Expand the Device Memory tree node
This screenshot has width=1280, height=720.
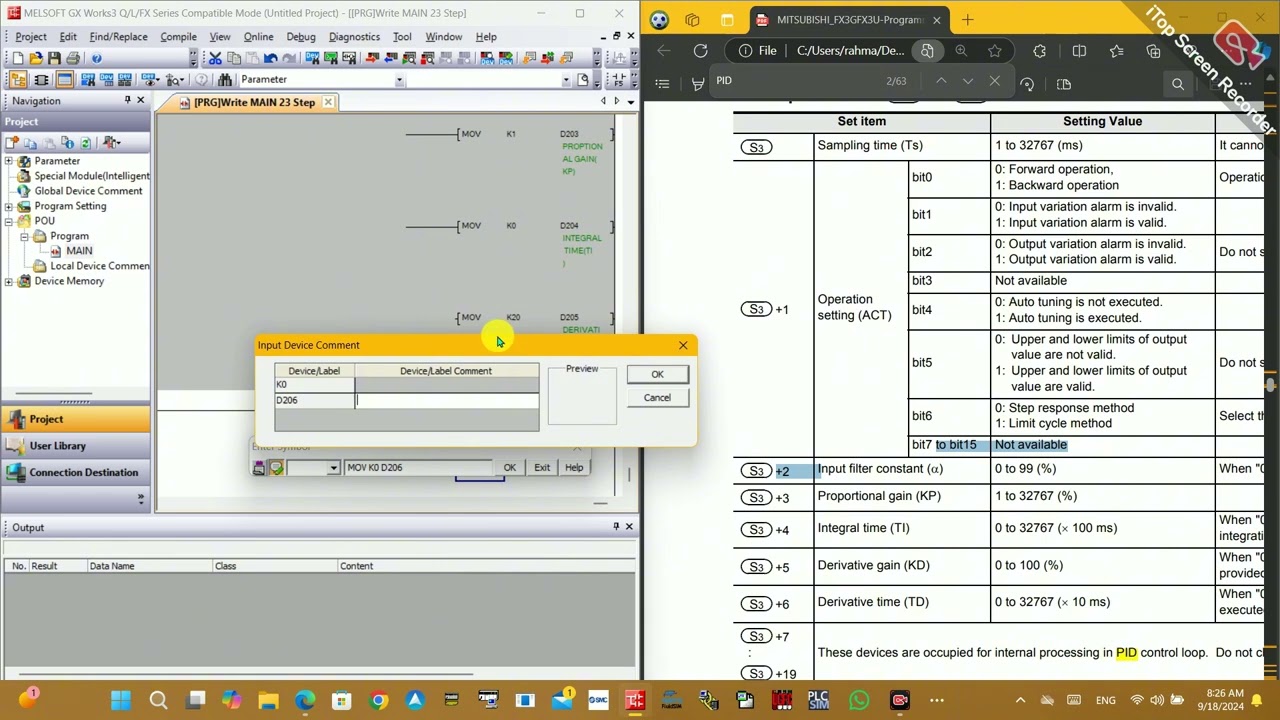pos(9,281)
